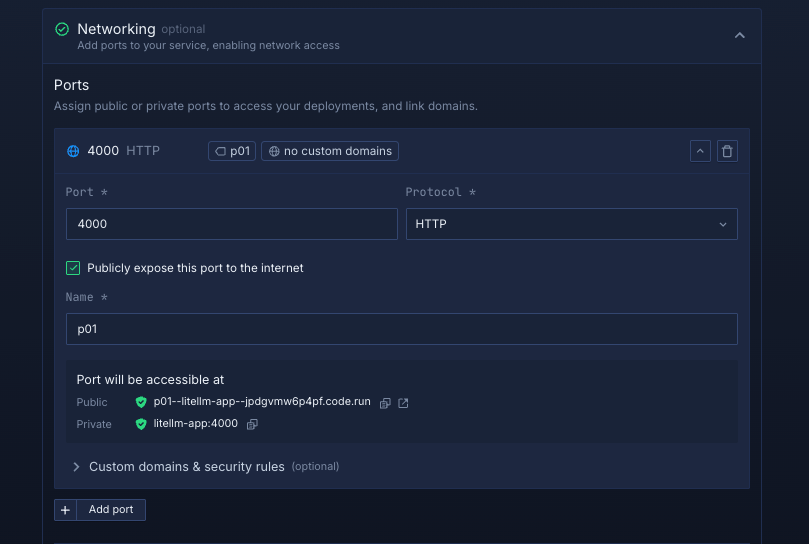This screenshot has width=809, height=544.
Task: Click the Add port button
Action: click(x=111, y=510)
